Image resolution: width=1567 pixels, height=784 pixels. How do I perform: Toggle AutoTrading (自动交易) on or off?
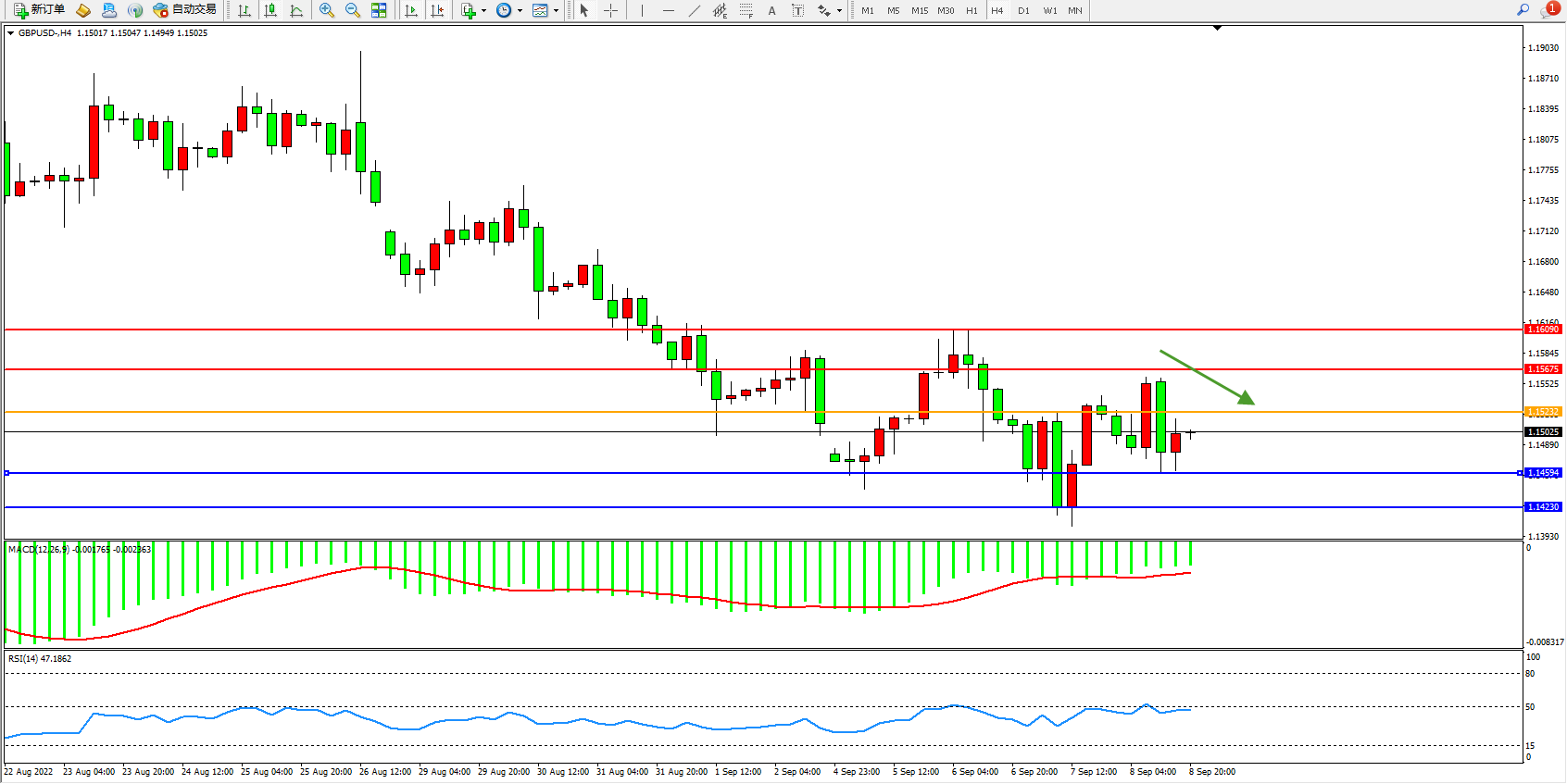tap(185, 10)
